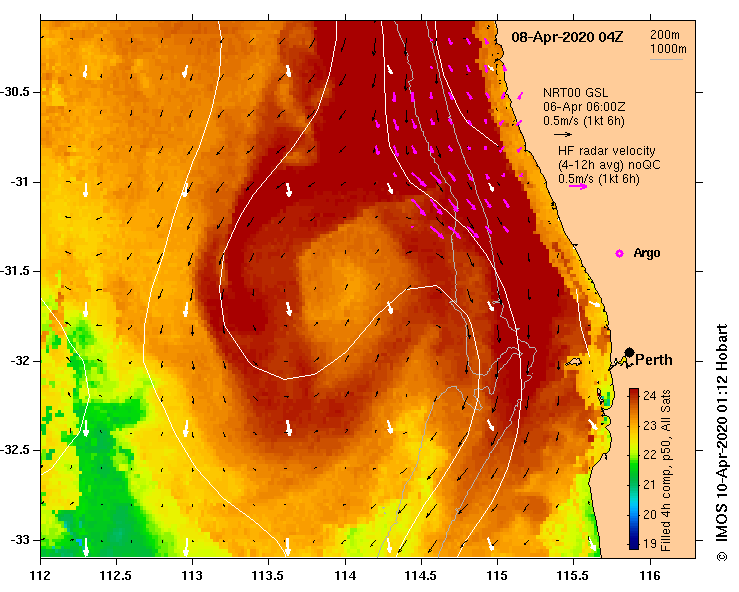Click the SST colorbar legend
The image size is (739, 592).
tap(634, 469)
